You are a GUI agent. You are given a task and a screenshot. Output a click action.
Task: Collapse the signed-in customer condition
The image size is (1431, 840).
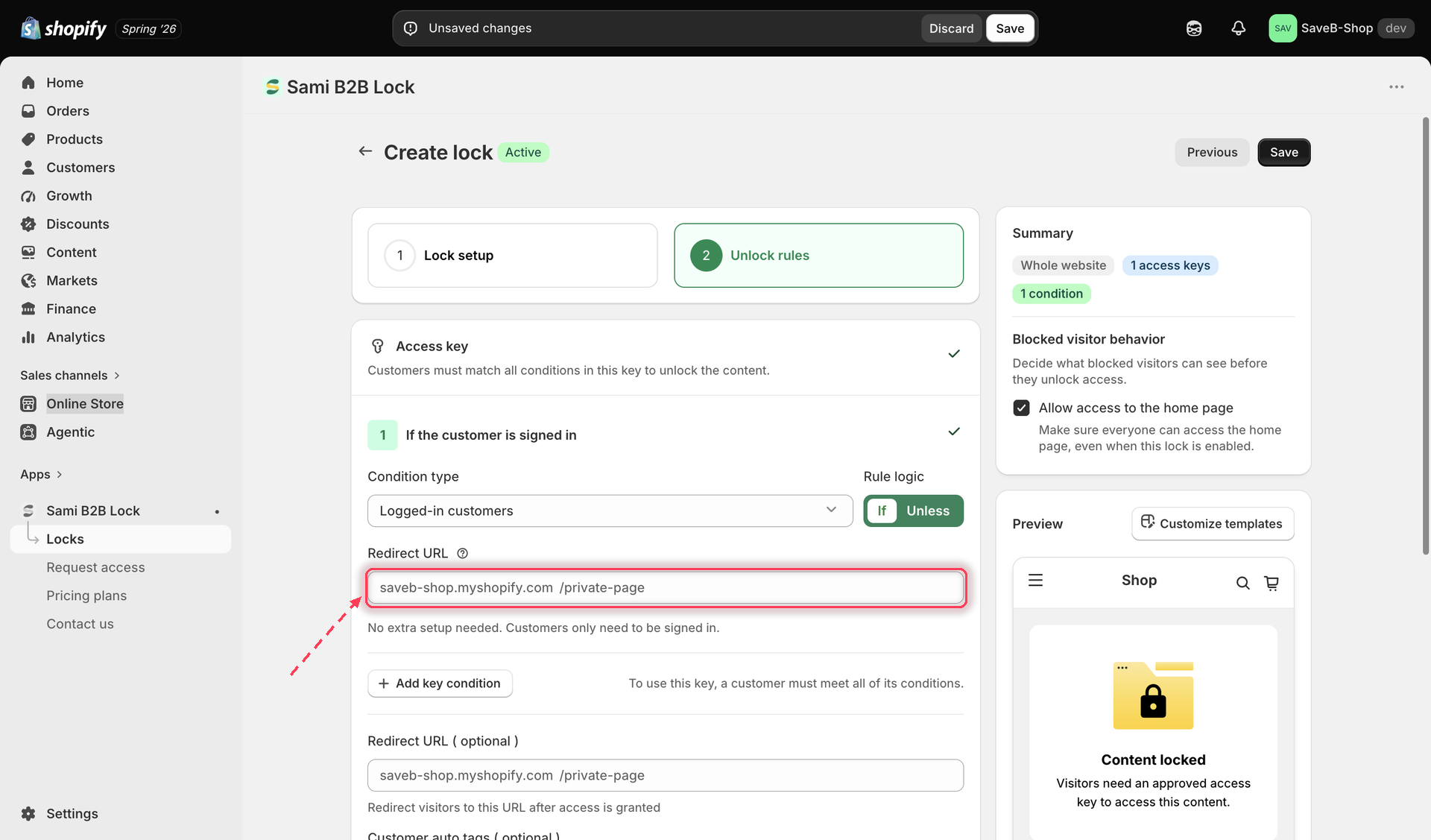click(x=953, y=432)
